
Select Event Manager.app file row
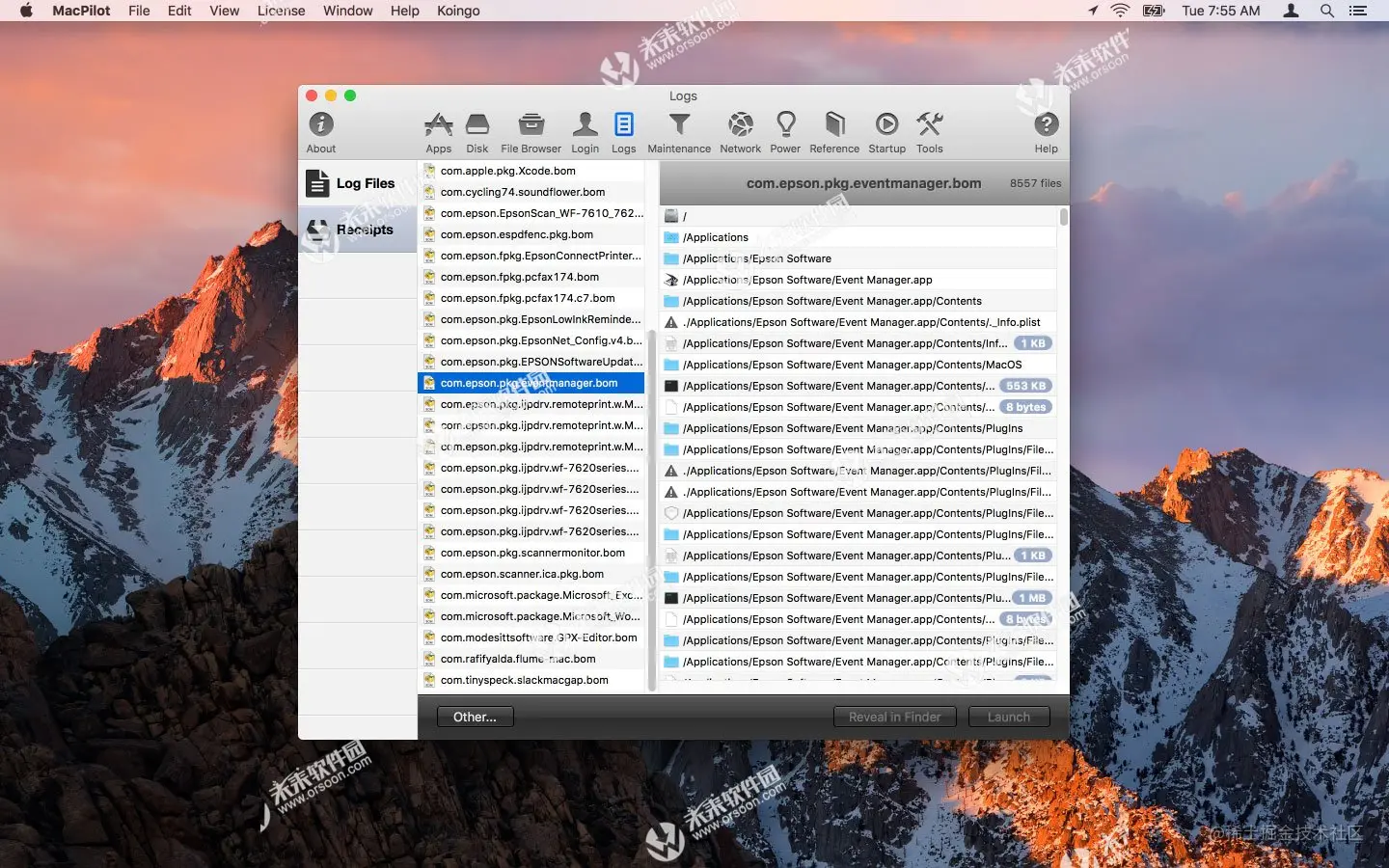(858, 280)
